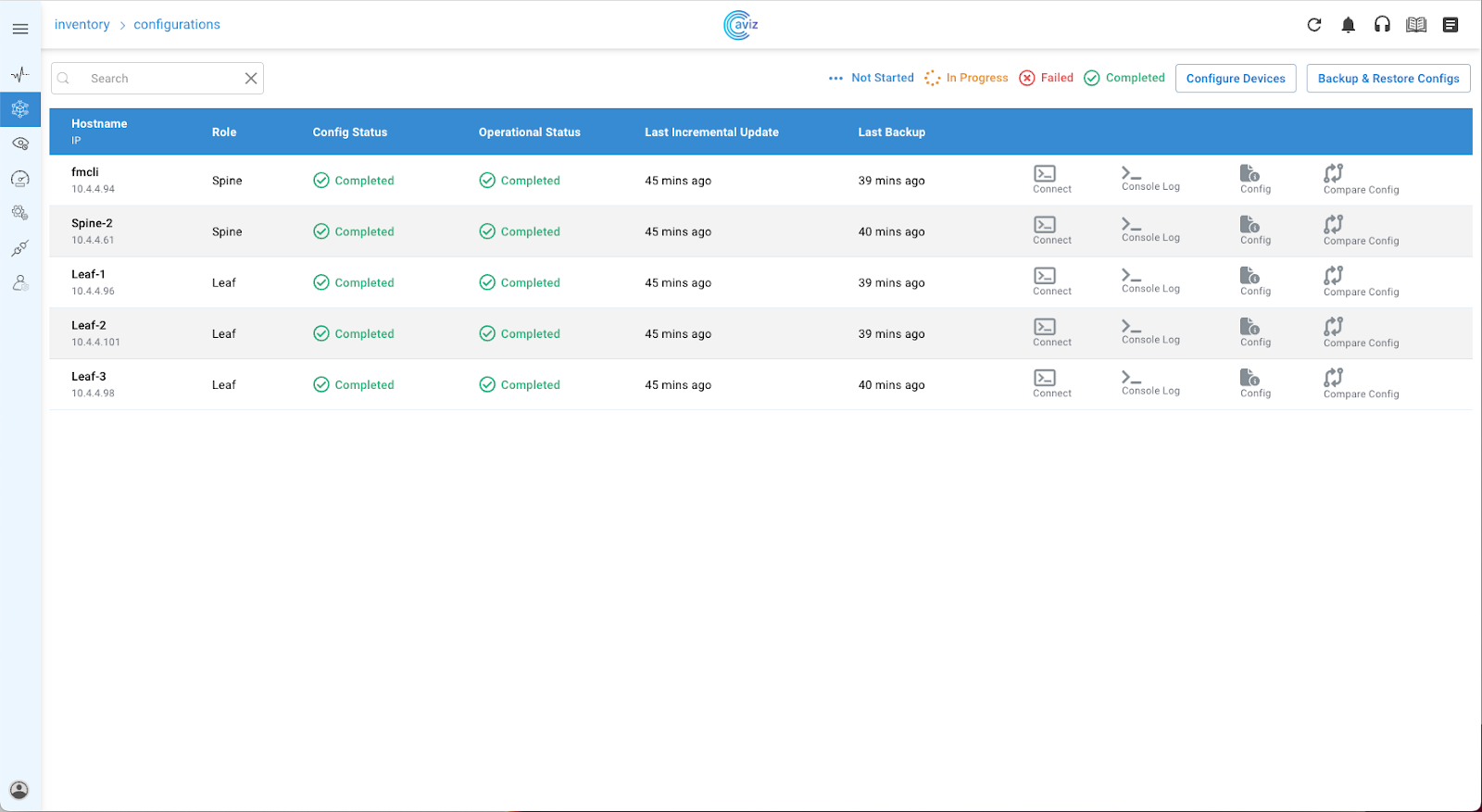Image resolution: width=1482 pixels, height=812 pixels.
Task: Sort by Last Backup column header
Action: 892,132
